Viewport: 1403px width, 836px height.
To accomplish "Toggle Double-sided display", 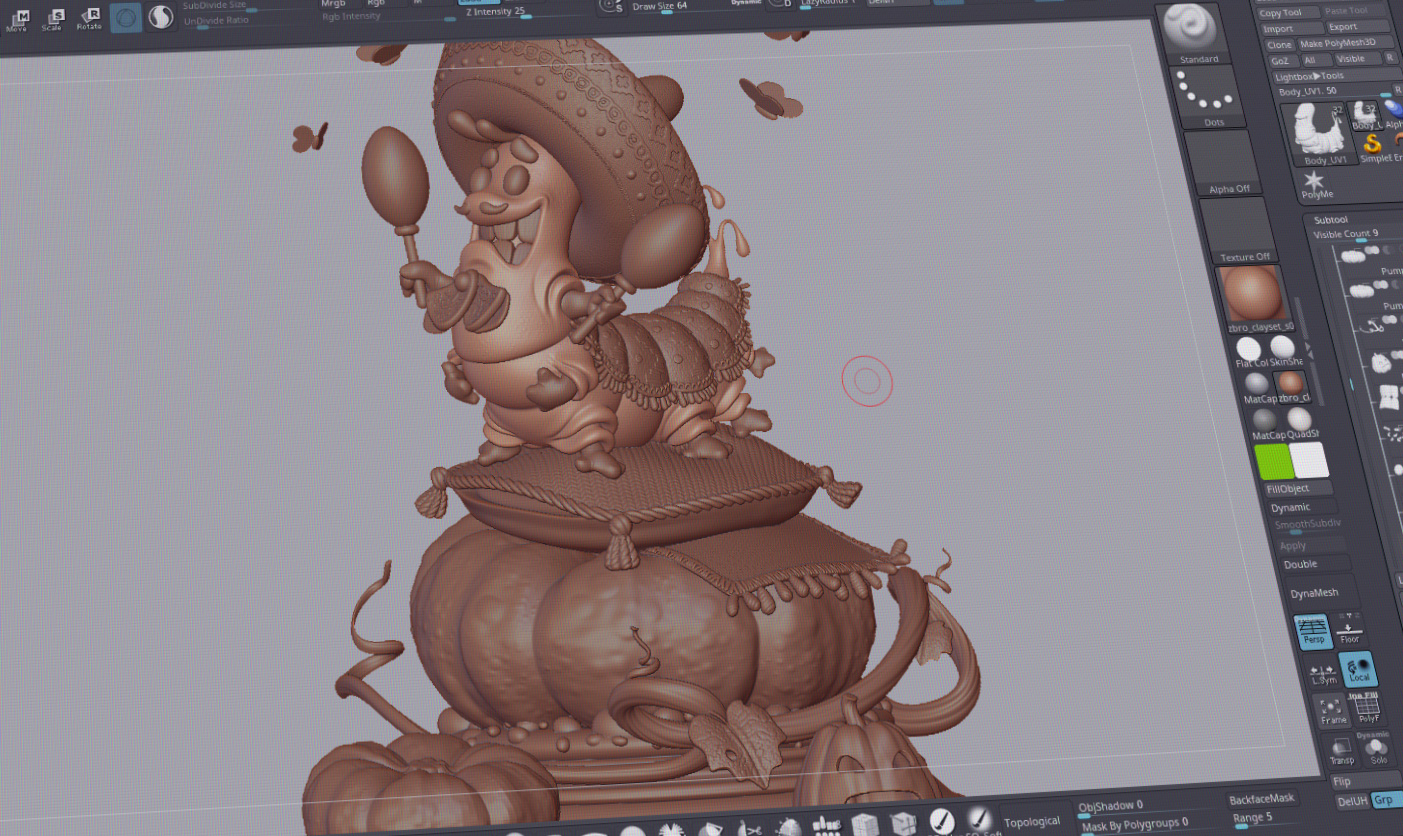I will [x=1315, y=564].
